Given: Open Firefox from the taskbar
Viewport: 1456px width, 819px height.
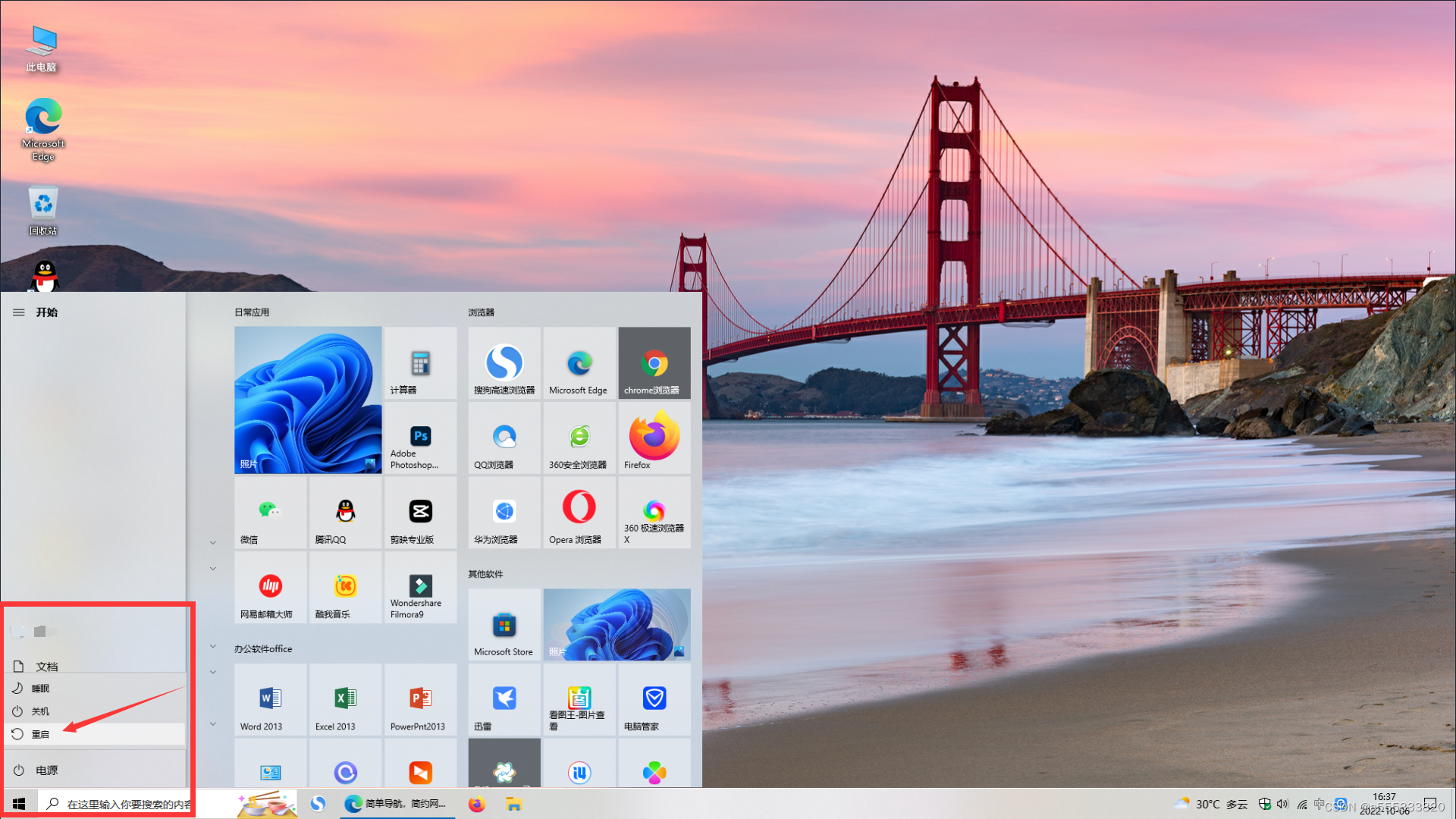Looking at the screenshot, I should coord(476,804).
